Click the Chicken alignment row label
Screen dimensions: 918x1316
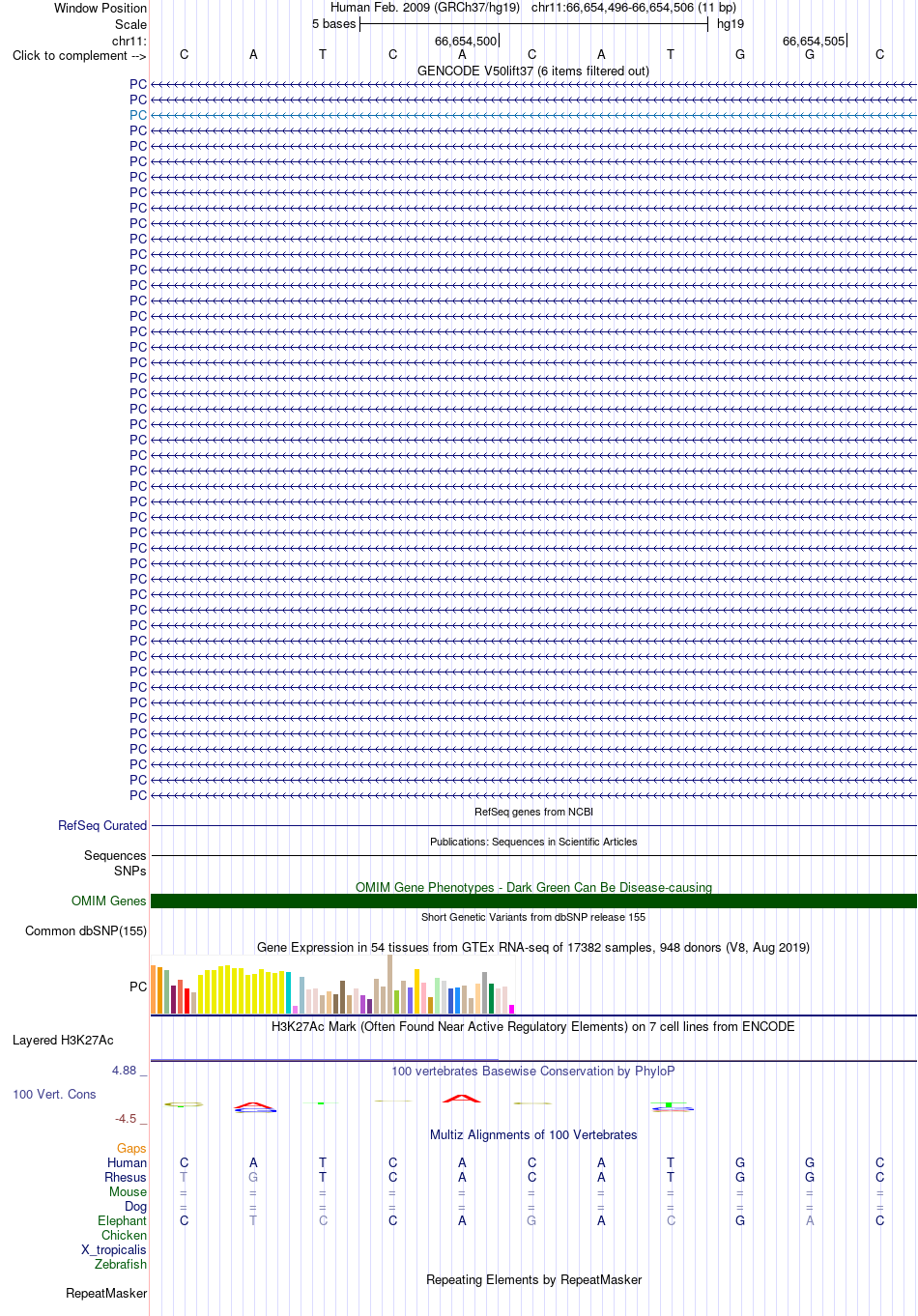(x=125, y=1235)
